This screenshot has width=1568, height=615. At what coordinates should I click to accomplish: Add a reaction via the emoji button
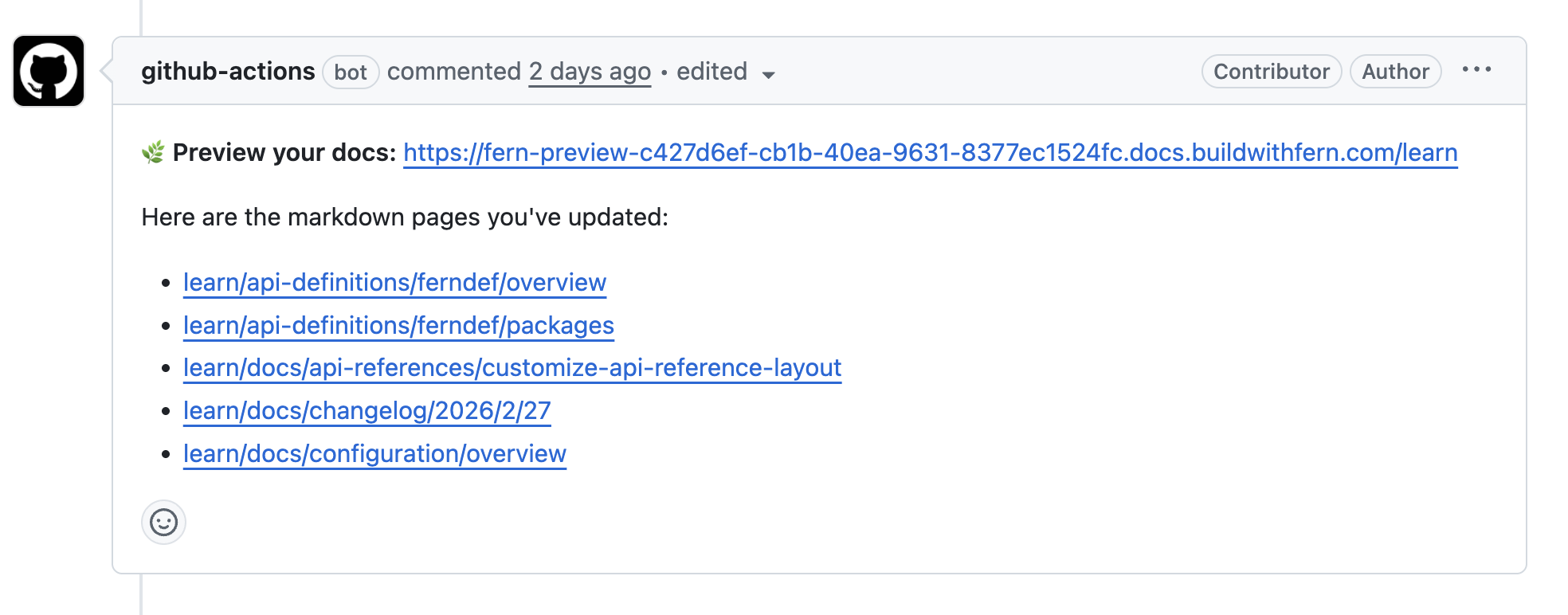point(163,523)
